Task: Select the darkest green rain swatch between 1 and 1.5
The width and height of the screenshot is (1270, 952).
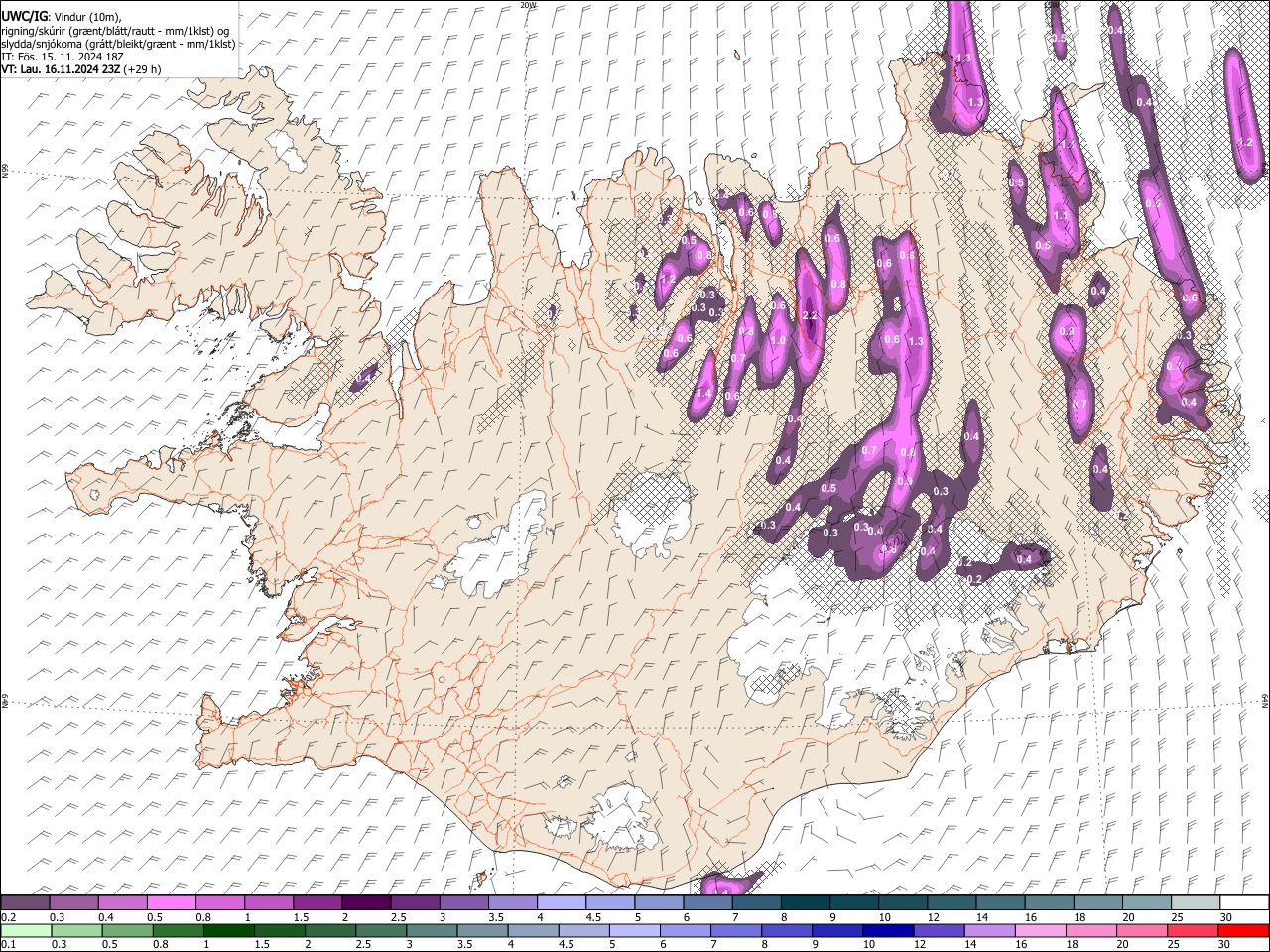Action: [x=227, y=930]
